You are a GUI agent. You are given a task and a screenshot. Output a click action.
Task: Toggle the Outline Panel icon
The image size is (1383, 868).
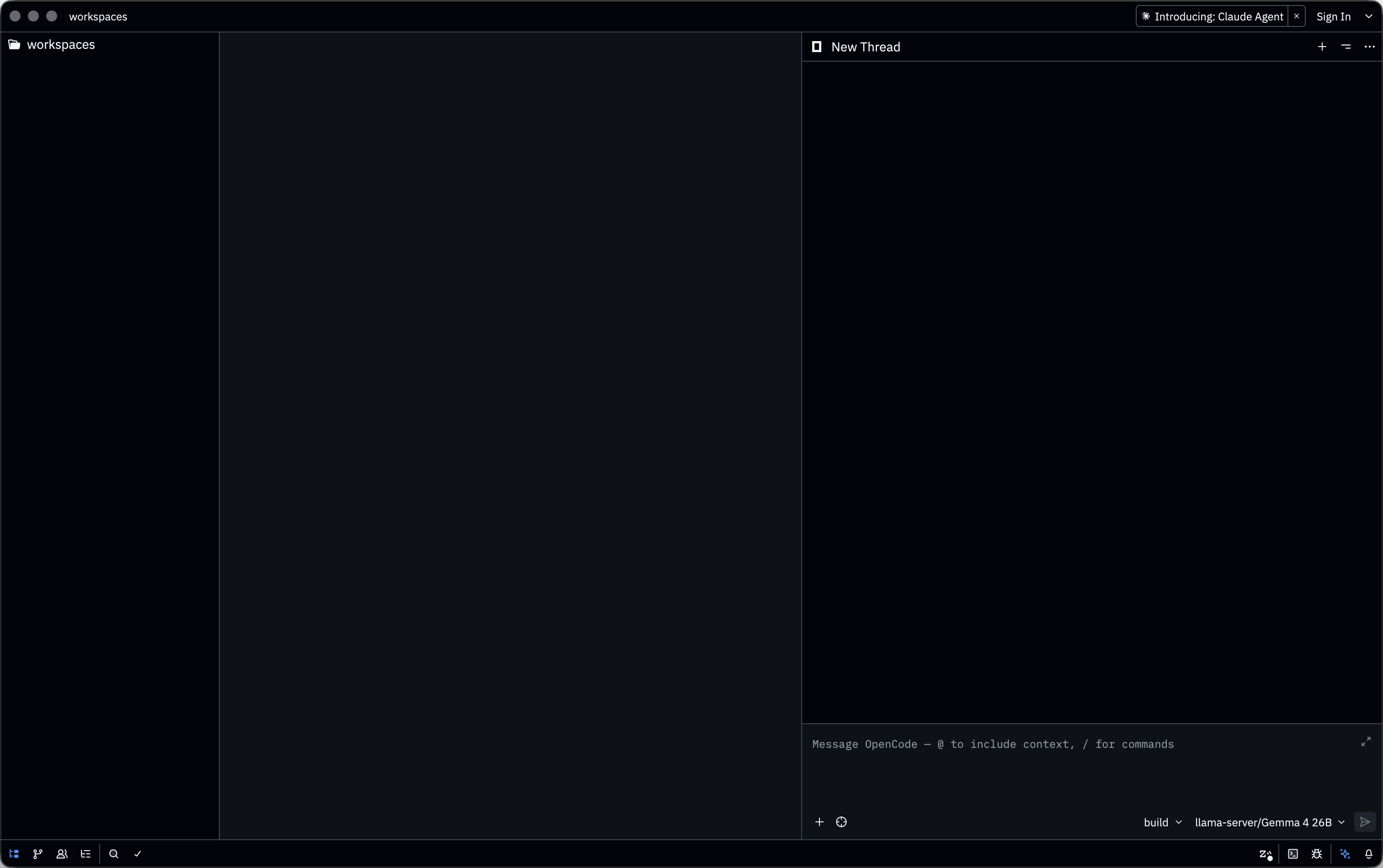click(85, 854)
